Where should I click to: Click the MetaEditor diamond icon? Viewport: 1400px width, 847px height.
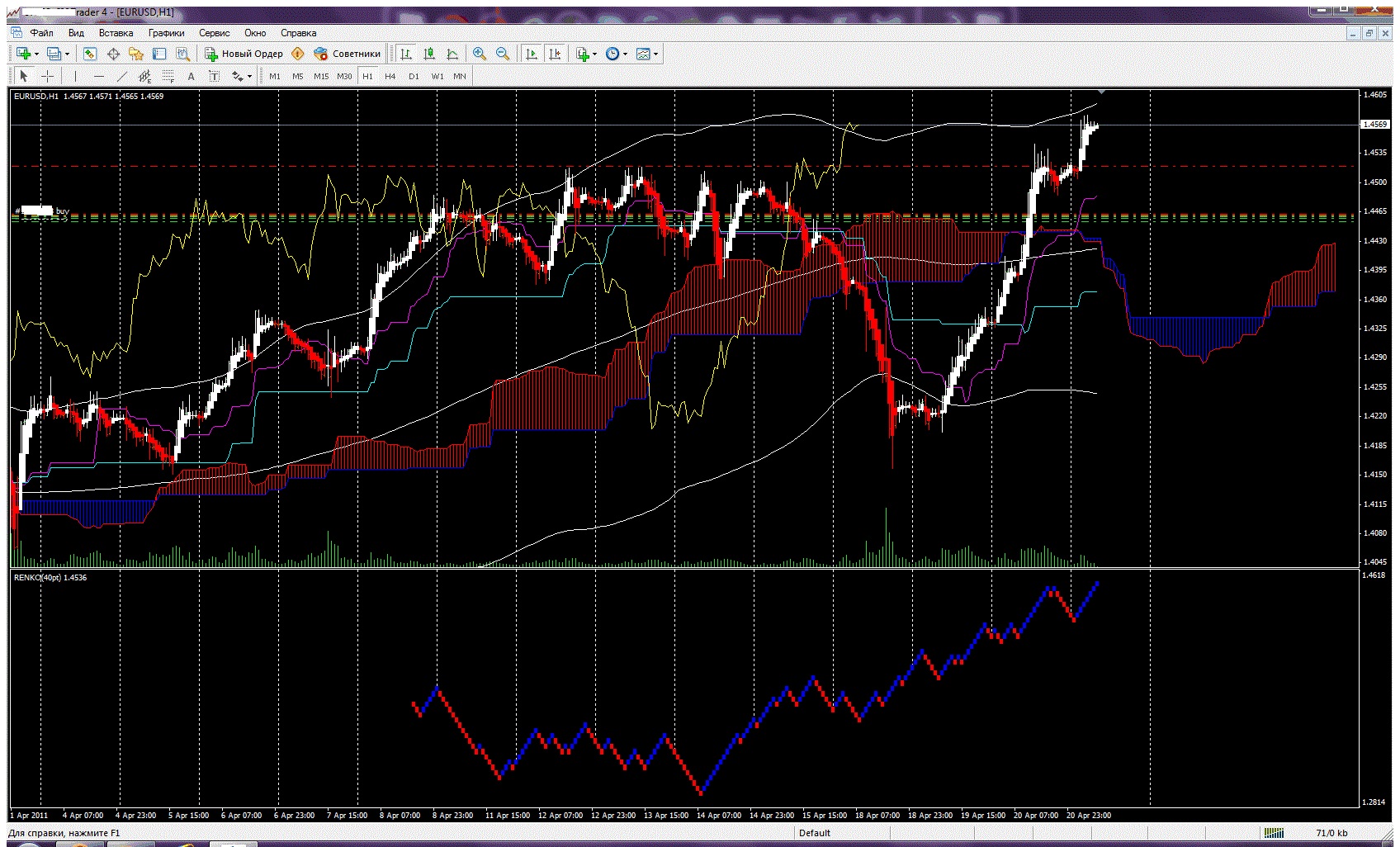pyautogui.click(x=298, y=54)
